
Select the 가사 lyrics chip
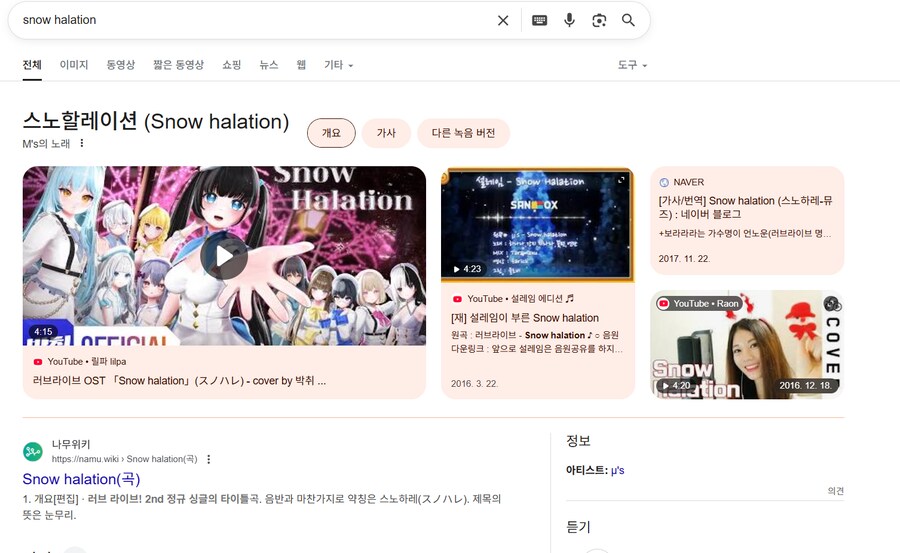pyautogui.click(x=386, y=133)
